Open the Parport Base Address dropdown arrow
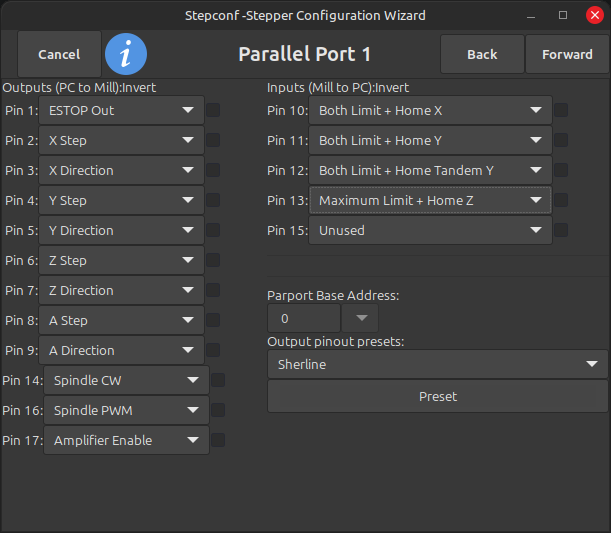Viewport: 611px width, 533px height. point(360,318)
